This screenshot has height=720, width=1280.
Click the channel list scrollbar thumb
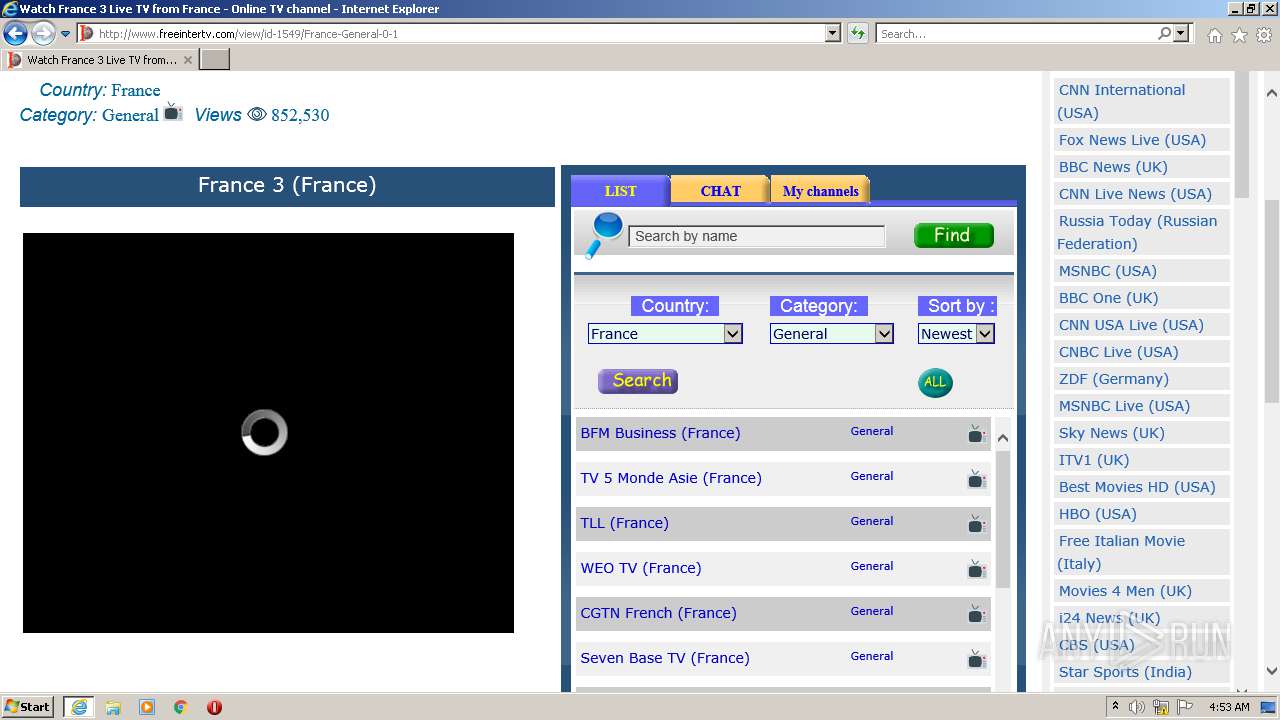1002,518
